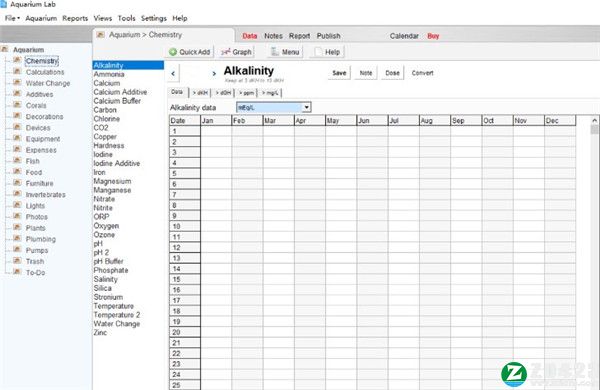Click the Note button

coord(366,73)
